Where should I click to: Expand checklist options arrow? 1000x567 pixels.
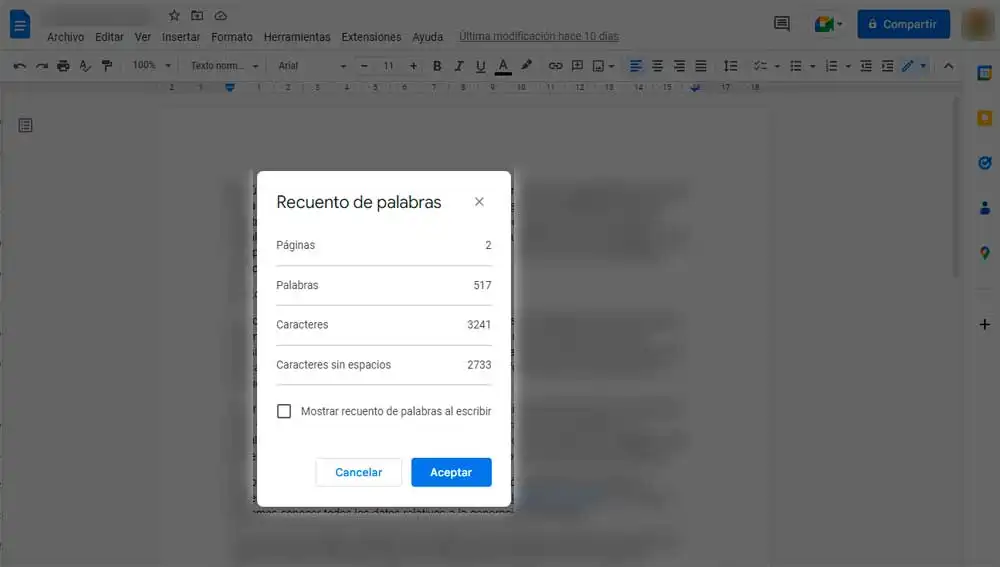777,66
